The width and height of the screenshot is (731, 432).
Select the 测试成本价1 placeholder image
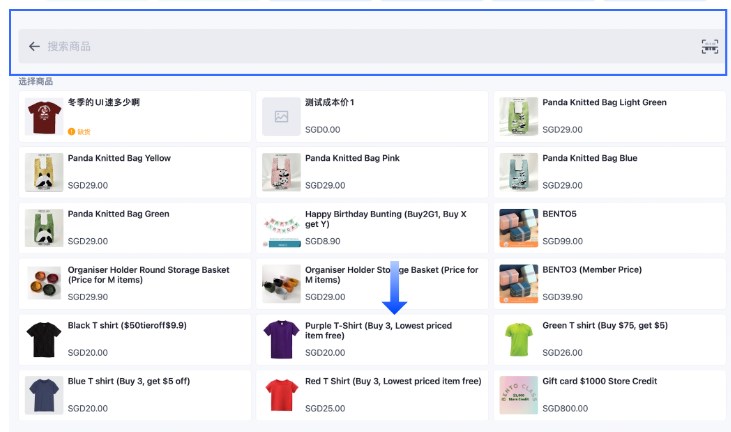[x=281, y=117]
